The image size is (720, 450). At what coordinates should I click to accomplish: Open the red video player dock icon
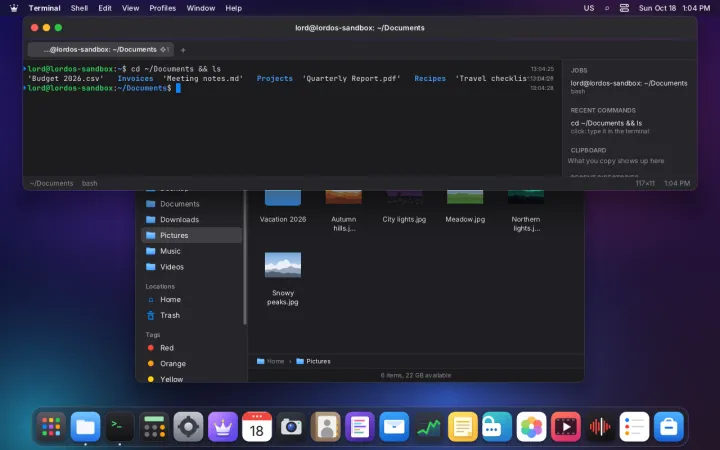tap(565, 427)
